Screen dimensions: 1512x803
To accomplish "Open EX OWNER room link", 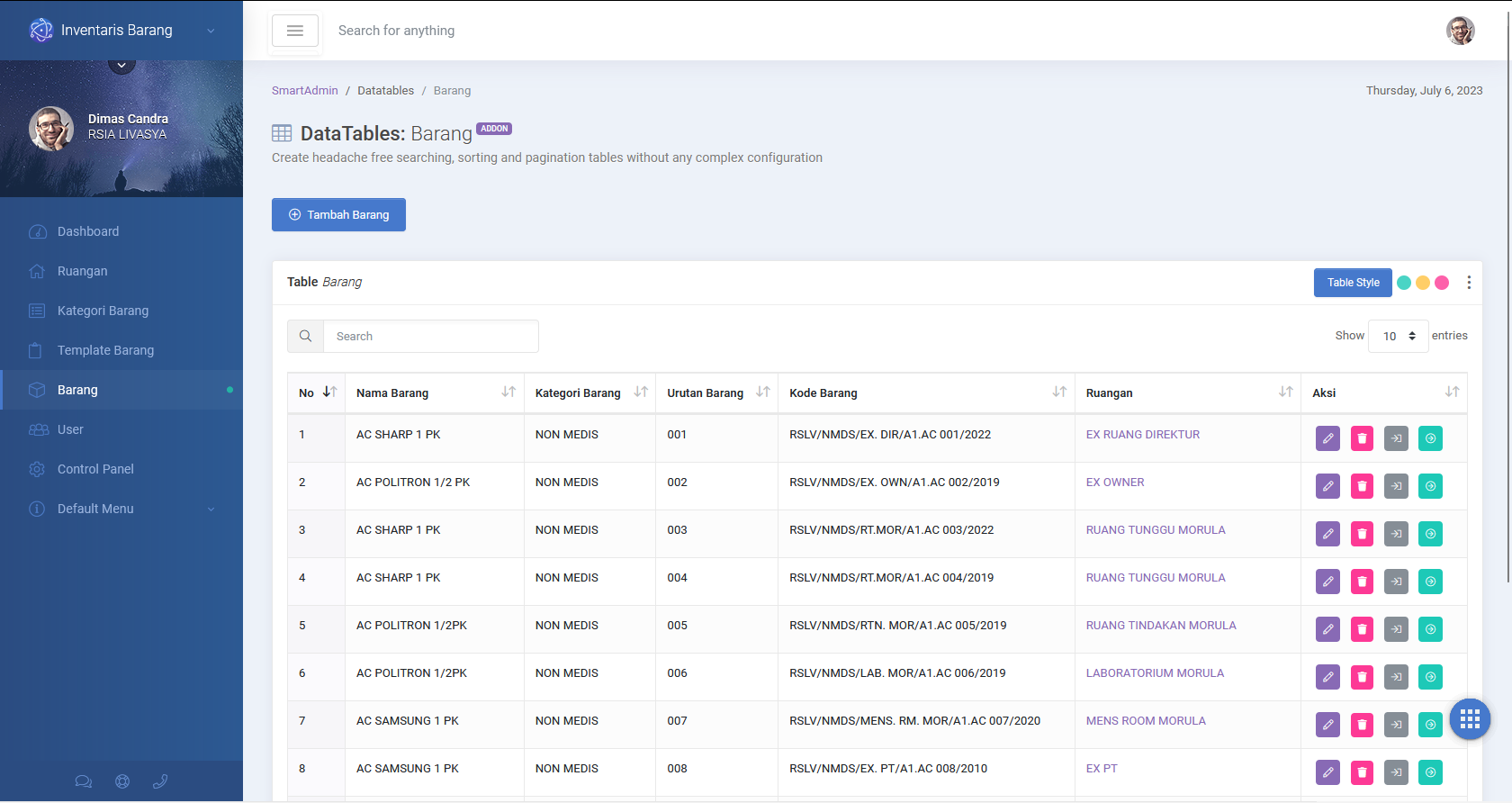I will 1115,483.
